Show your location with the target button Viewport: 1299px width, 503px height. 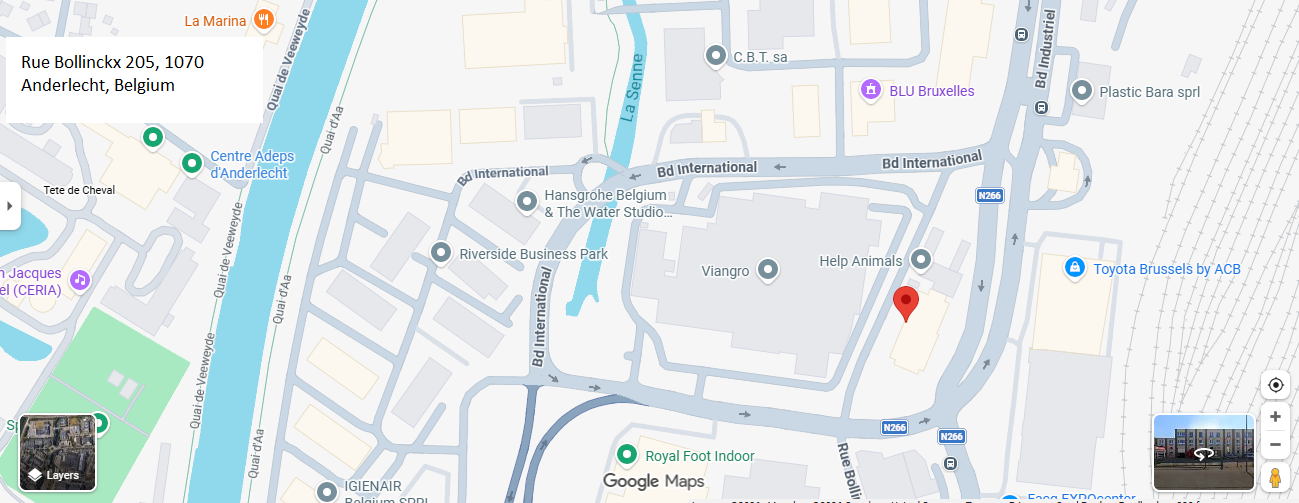coord(1274,385)
